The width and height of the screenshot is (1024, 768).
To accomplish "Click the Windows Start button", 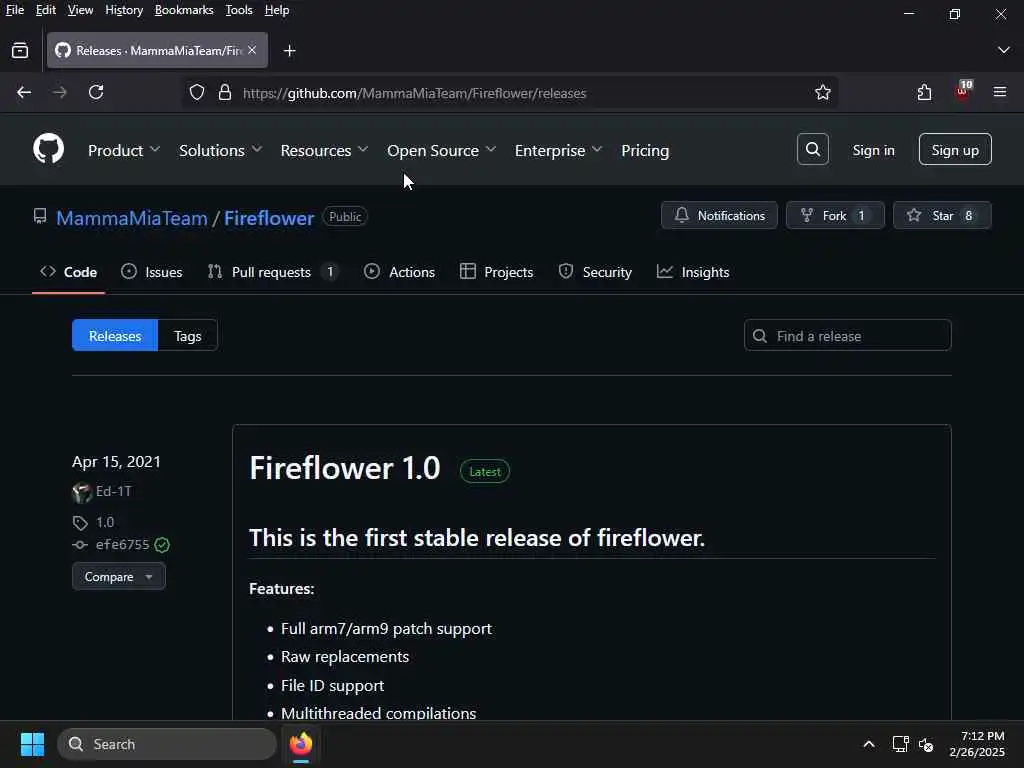I will (x=32, y=744).
